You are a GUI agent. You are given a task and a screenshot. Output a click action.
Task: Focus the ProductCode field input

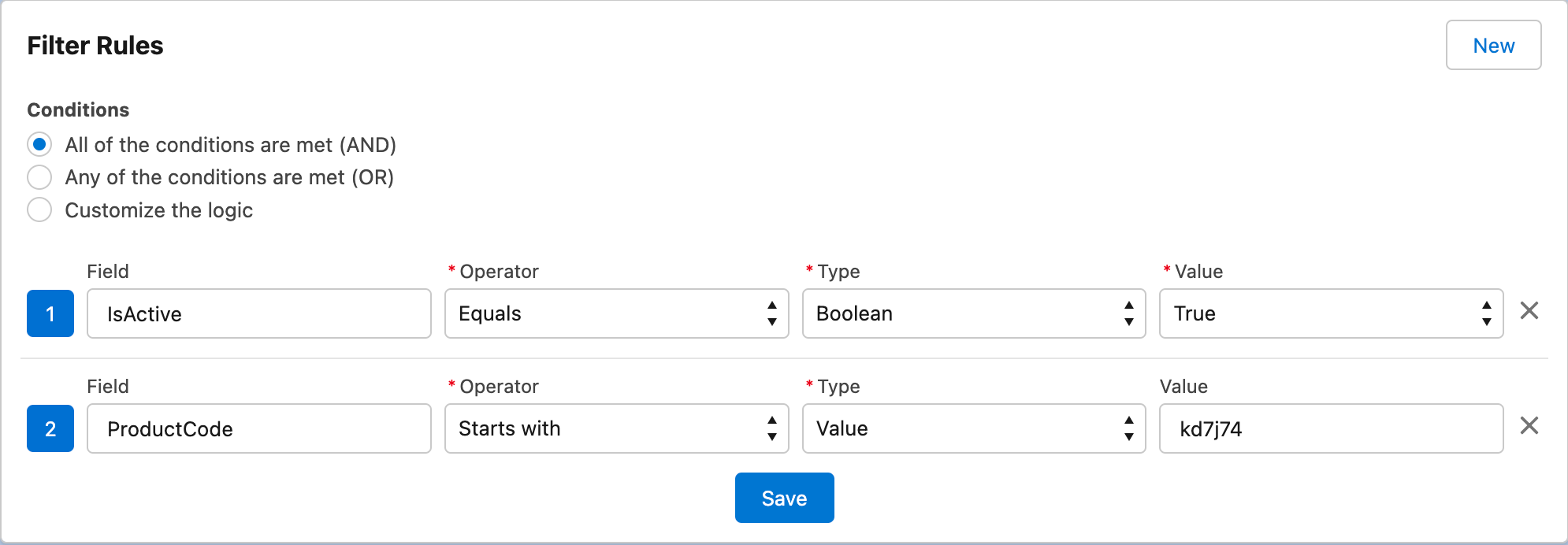pyautogui.click(x=258, y=428)
